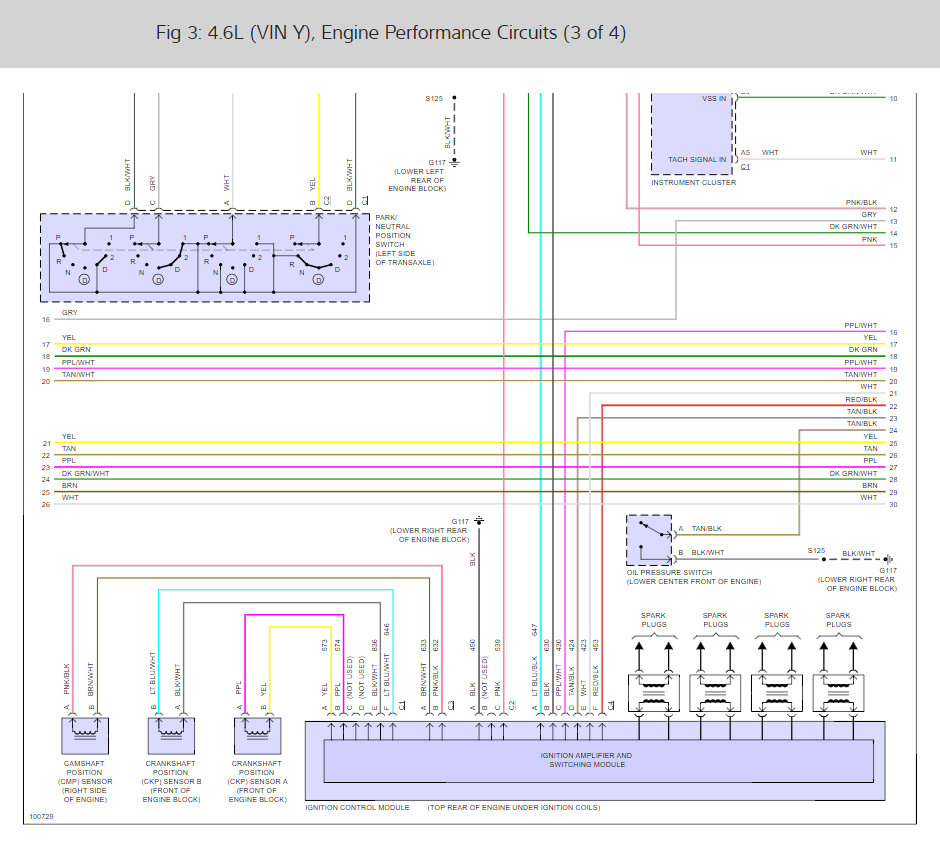This screenshot has width=940, height=844.
Task: Click the Crankshaft Position sensor A symbol
Action: [257, 736]
